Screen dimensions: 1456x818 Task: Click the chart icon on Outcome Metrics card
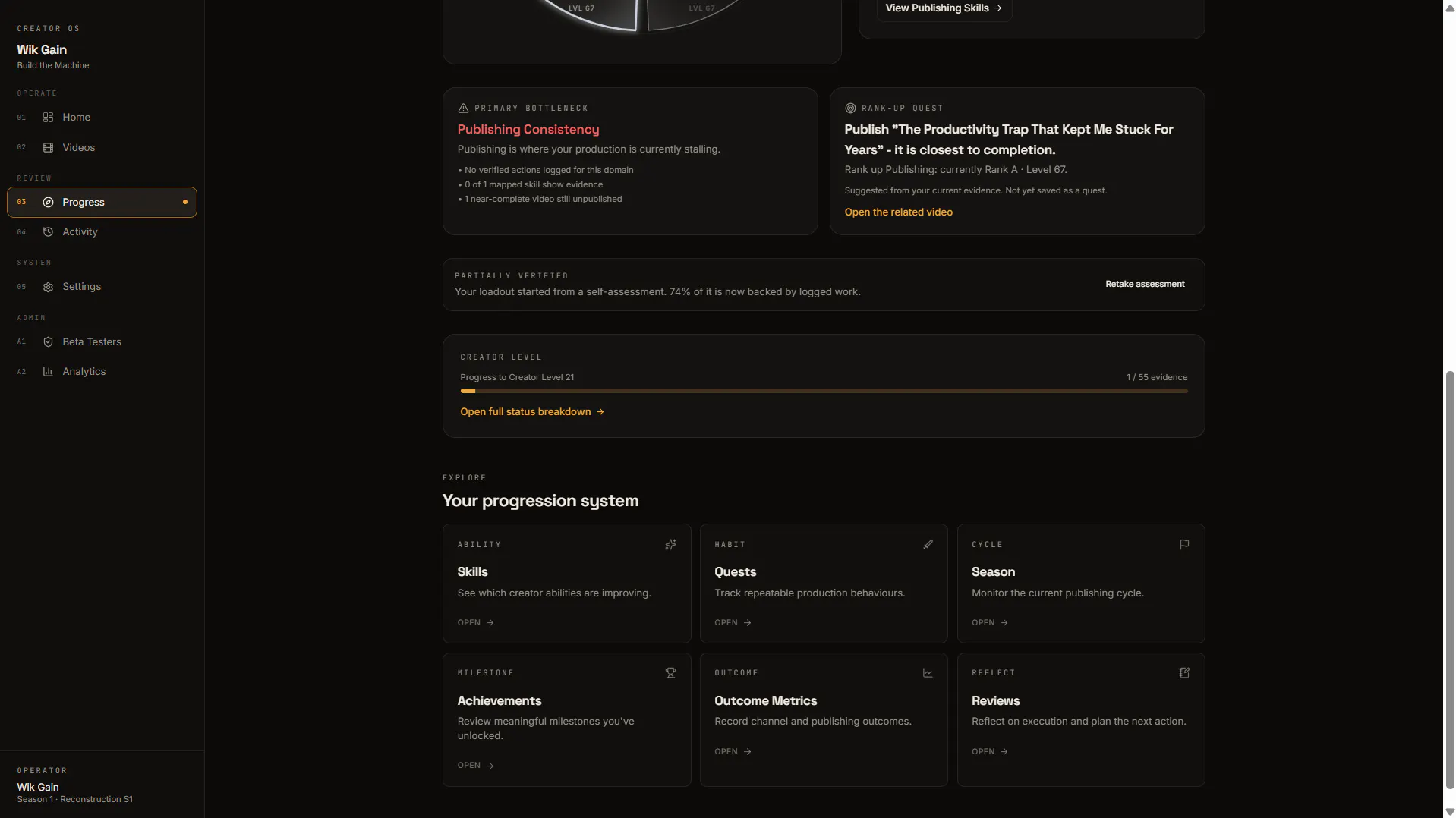tap(928, 673)
